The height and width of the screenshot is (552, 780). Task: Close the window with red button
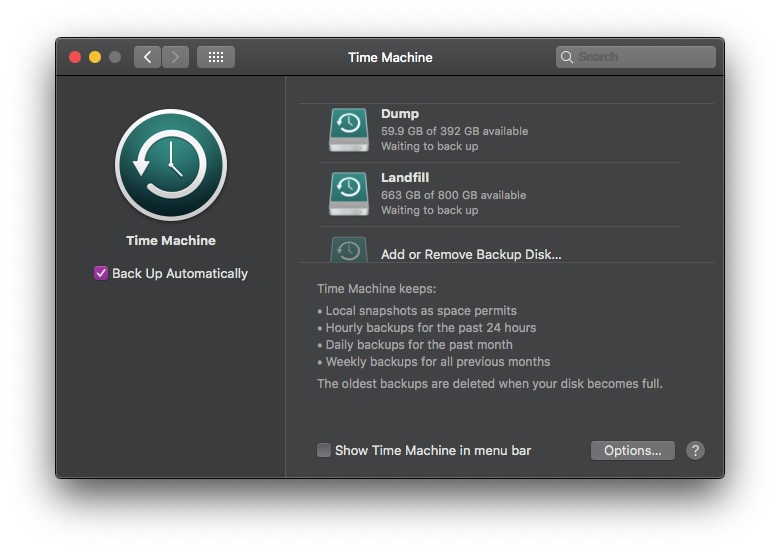pyautogui.click(x=75, y=57)
